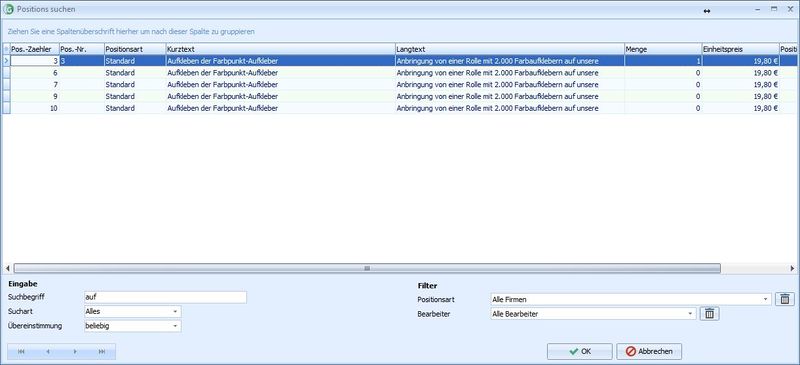800x365 pixels.
Task: Click Standard cell in row 6
Action: (x=135, y=73)
